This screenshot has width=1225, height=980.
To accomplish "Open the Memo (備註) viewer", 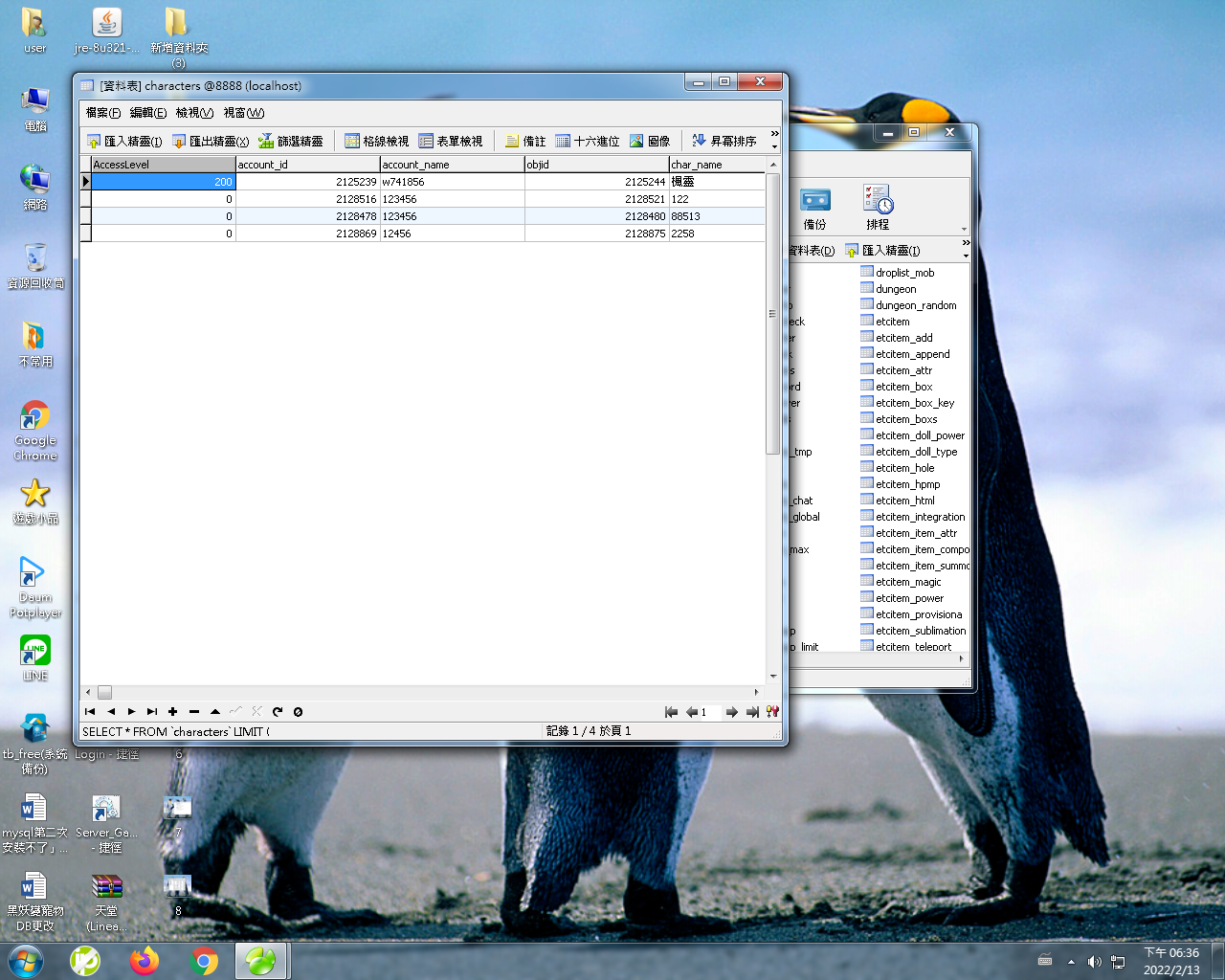I will coord(525,141).
